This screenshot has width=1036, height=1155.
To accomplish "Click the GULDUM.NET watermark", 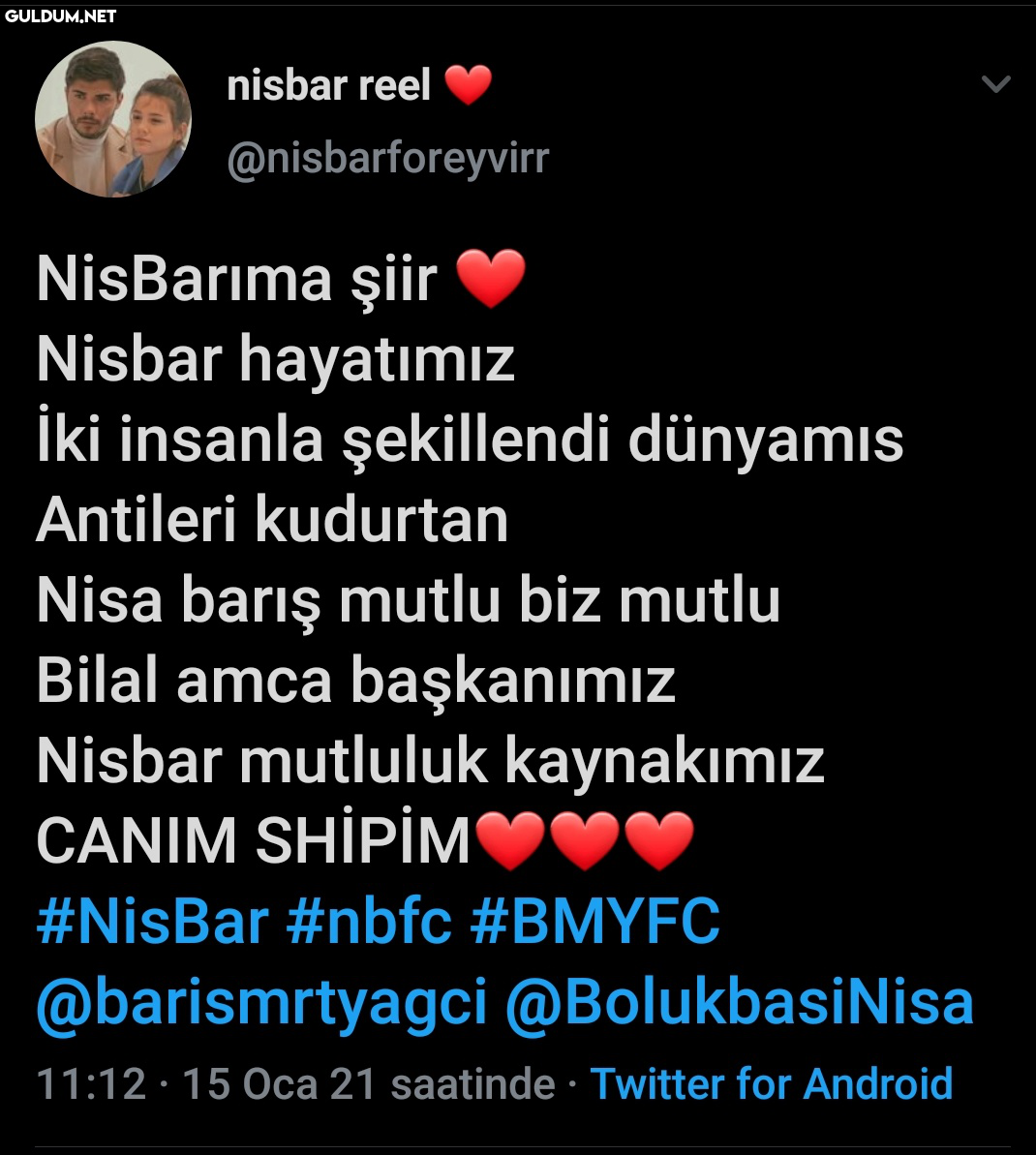I will [60, 15].
